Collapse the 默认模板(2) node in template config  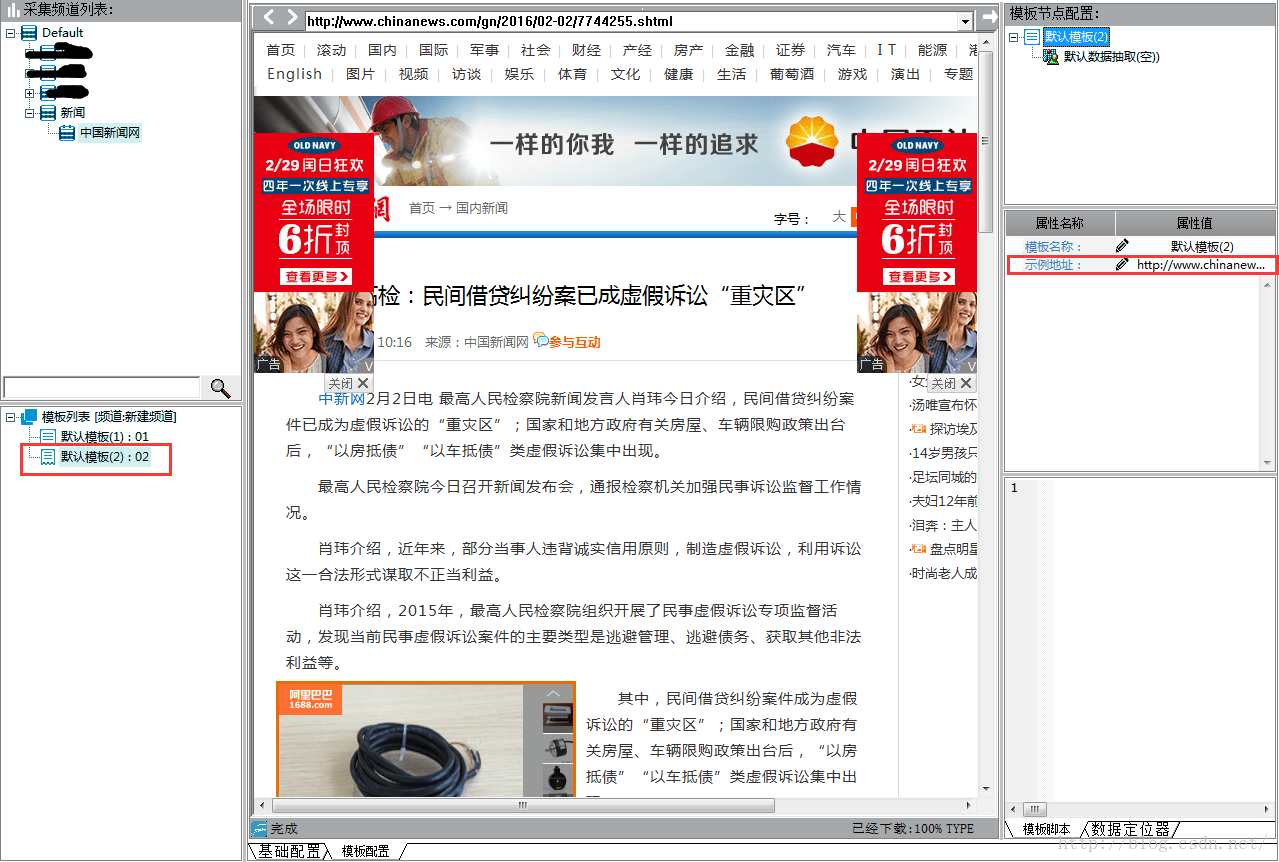point(1014,37)
